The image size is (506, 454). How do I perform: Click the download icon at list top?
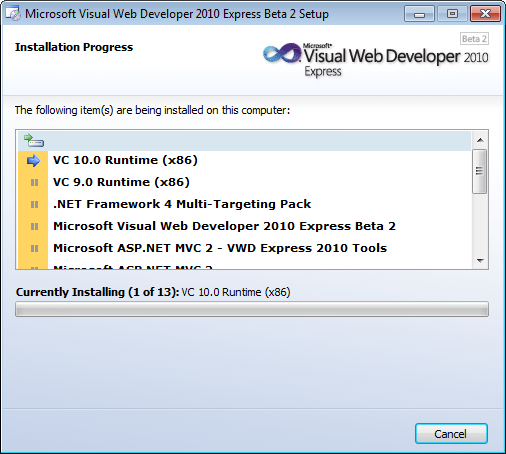[34, 140]
